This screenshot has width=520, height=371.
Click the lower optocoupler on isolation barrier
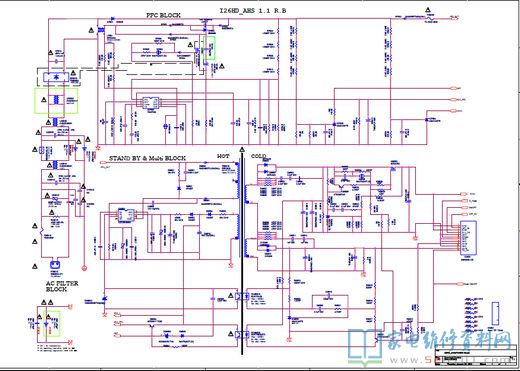(x=242, y=334)
